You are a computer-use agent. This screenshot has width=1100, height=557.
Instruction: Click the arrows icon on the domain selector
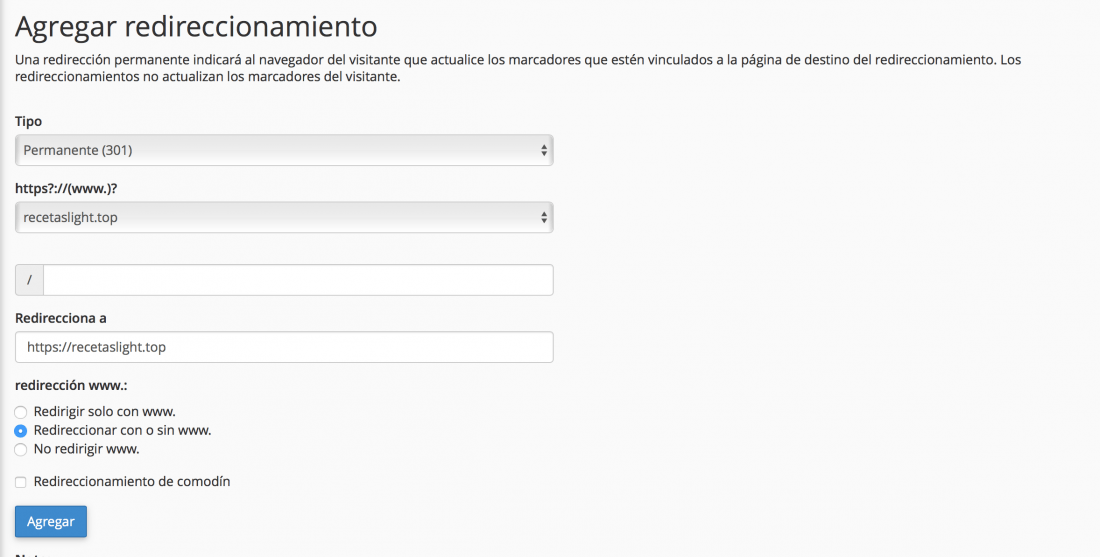click(544, 217)
